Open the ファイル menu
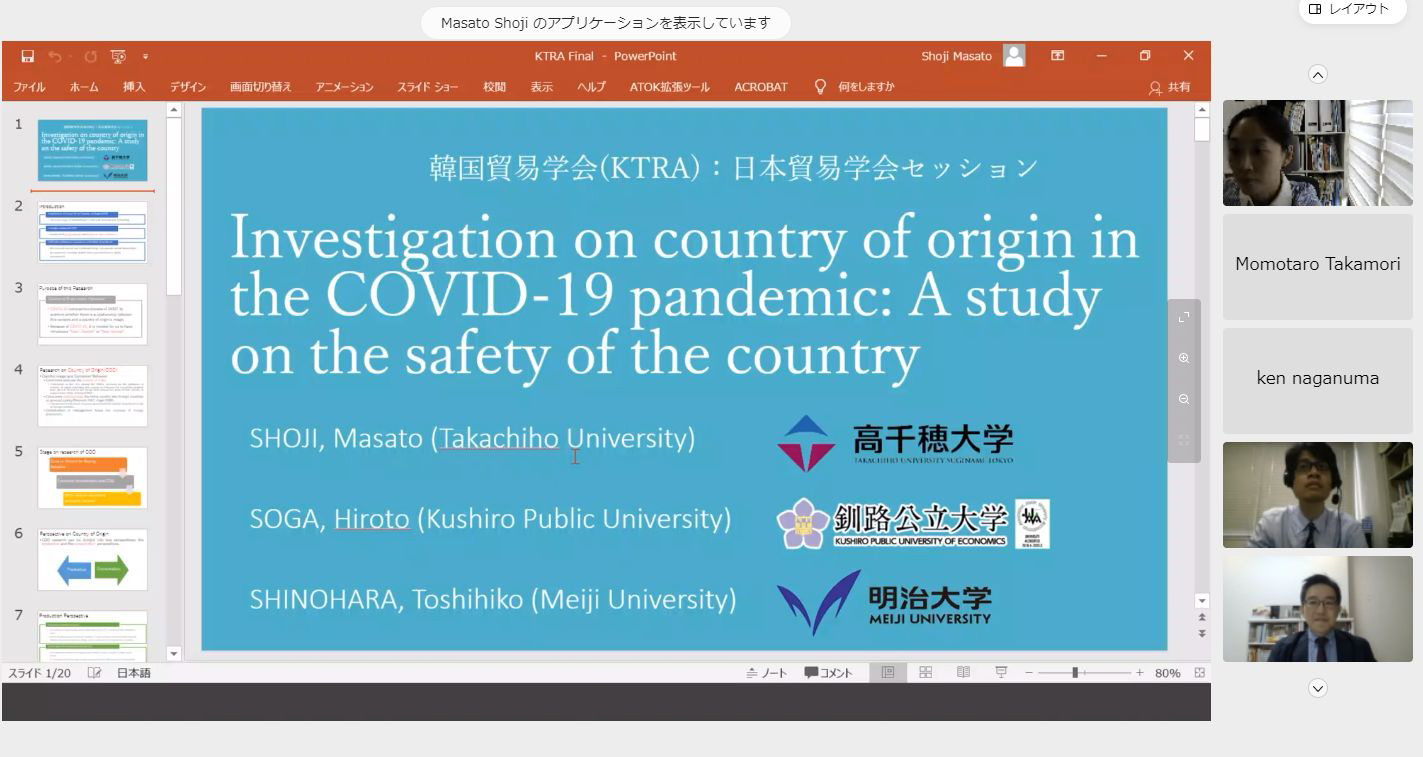This screenshot has height=757, width=1423. click(29, 87)
